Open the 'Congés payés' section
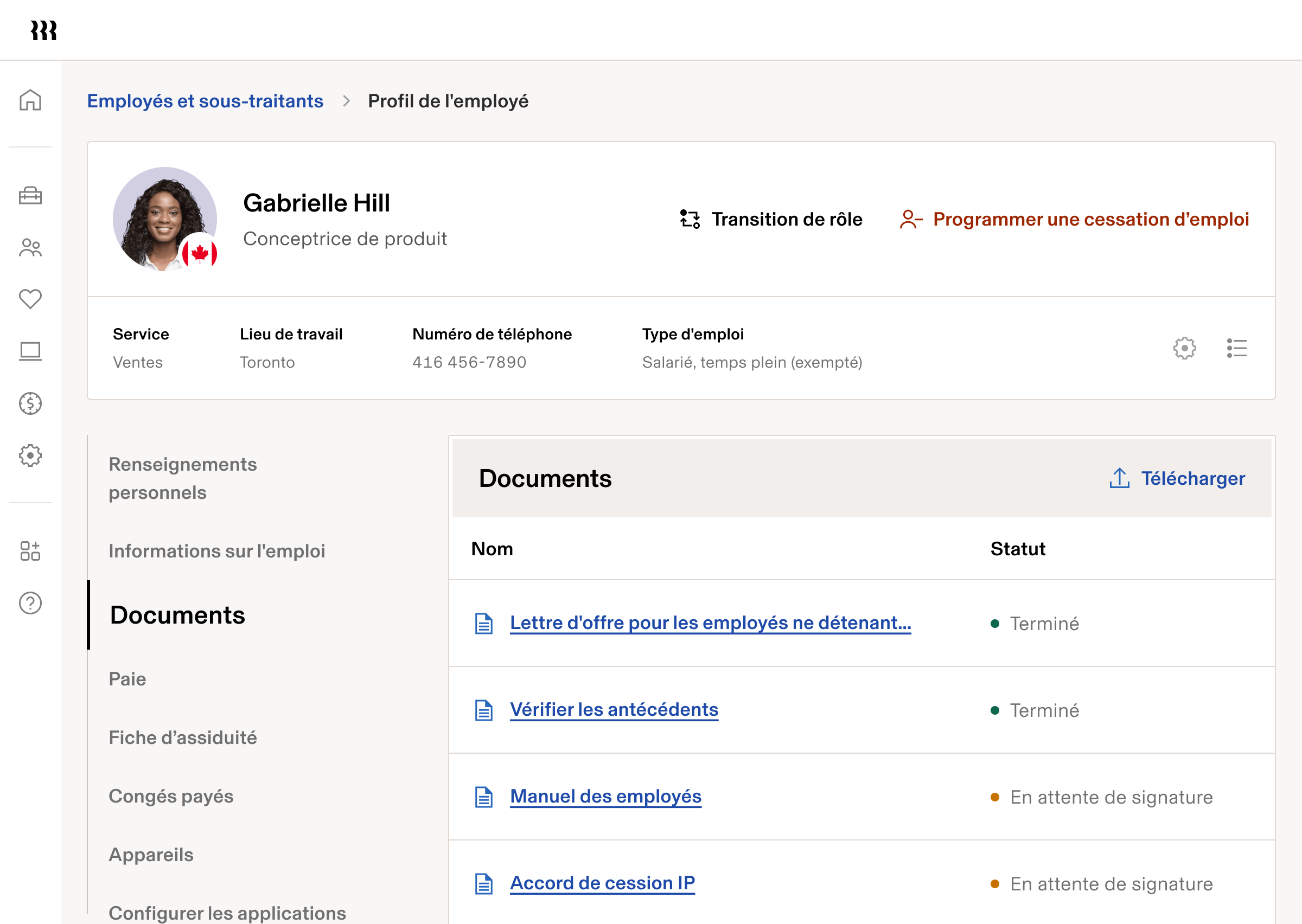Image resolution: width=1302 pixels, height=924 pixels. tap(170, 796)
